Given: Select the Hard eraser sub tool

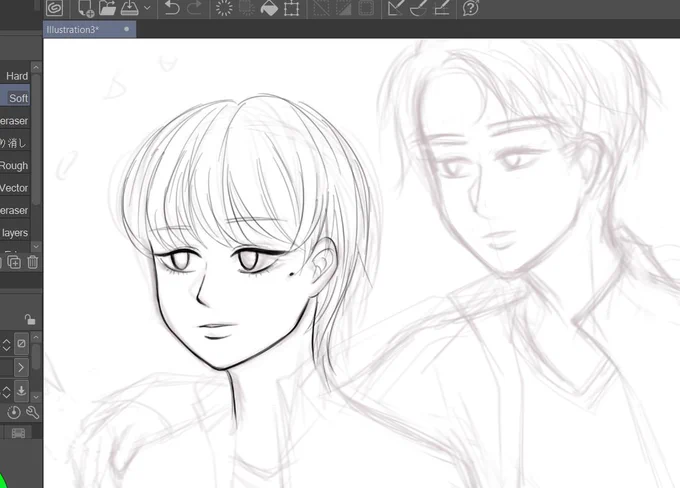Looking at the screenshot, I should [15, 76].
